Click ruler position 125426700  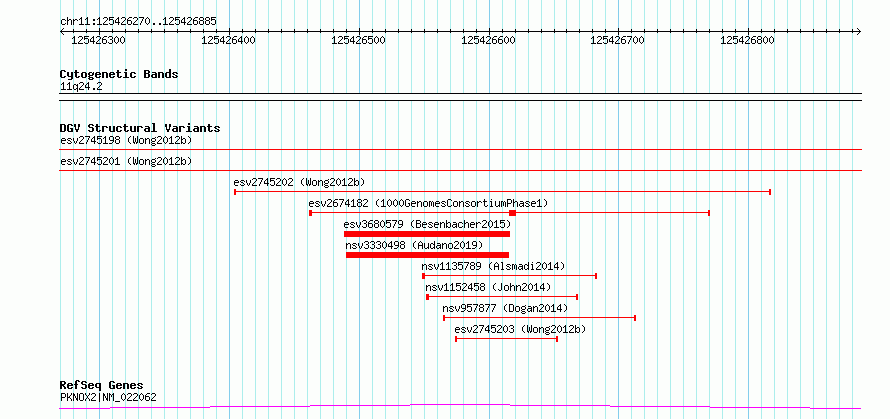pos(618,40)
